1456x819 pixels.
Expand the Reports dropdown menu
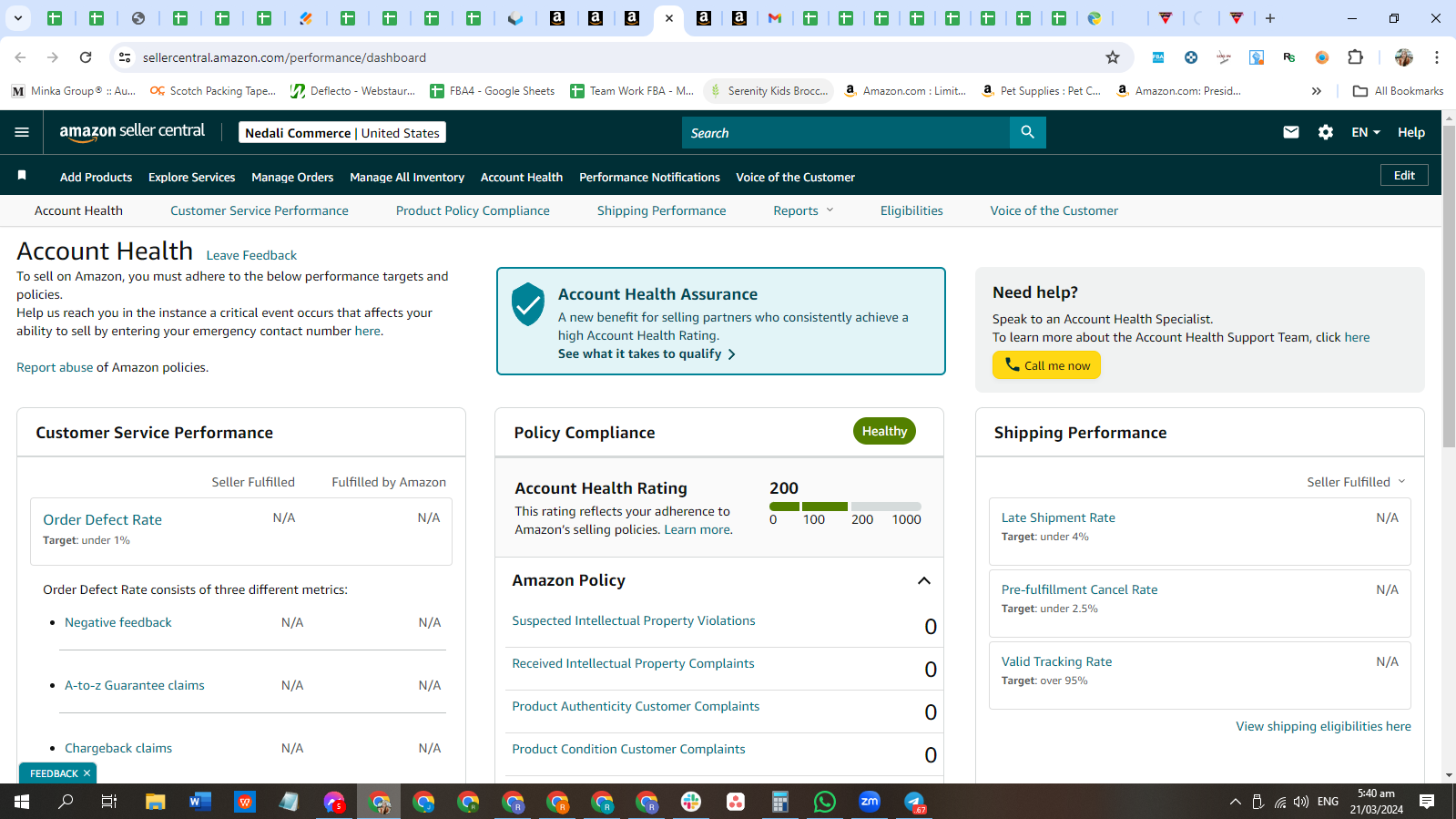pyautogui.click(x=803, y=210)
